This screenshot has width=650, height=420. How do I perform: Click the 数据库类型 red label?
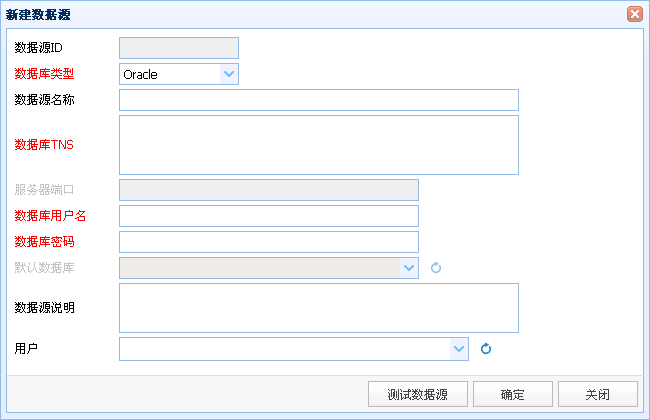tap(44, 74)
